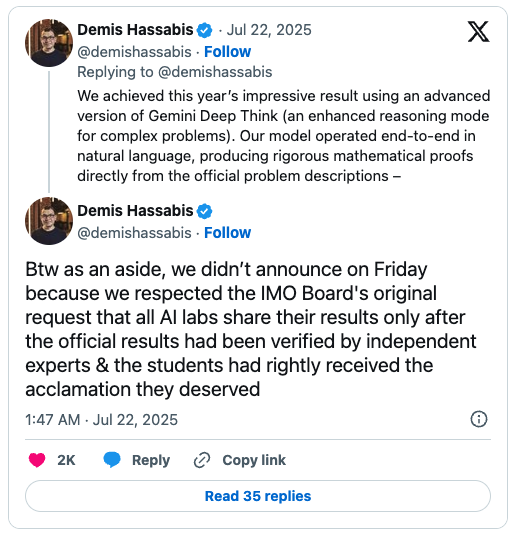Follow @demishassabis in the top tweet
The height and width of the screenshot is (536, 515).
tap(227, 52)
